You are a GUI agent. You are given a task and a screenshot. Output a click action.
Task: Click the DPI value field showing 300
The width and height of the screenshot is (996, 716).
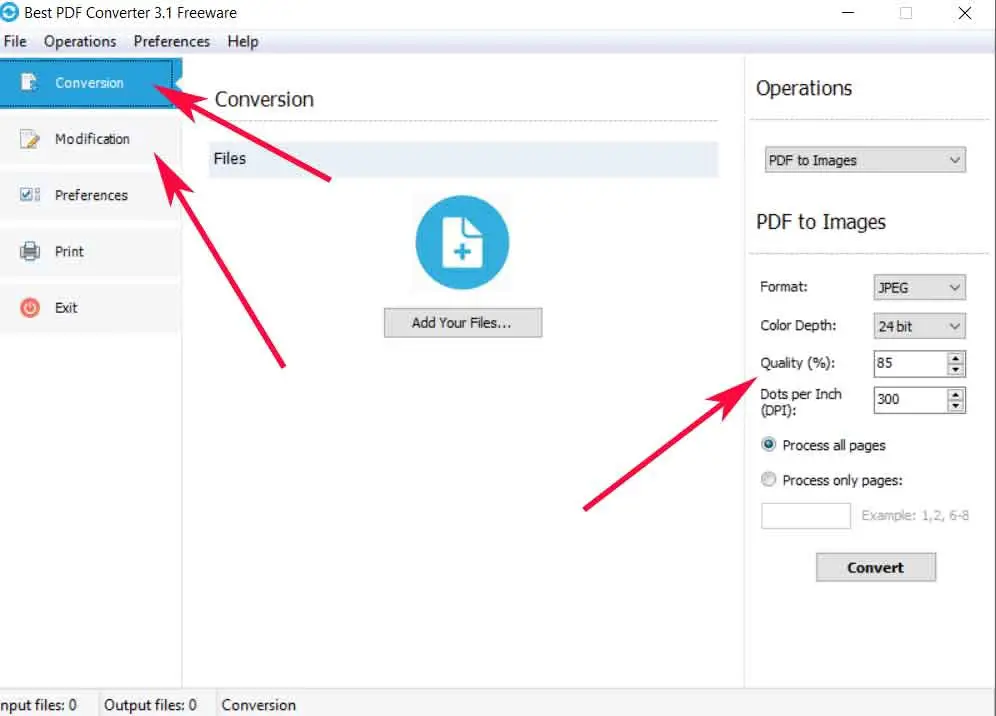click(910, 400)
